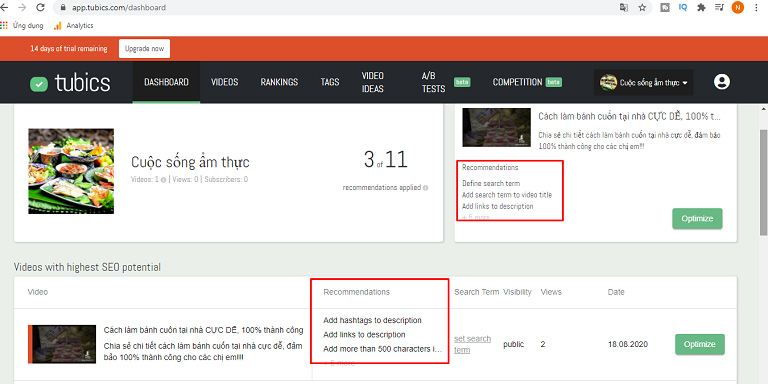
Task: Switch to the VIDEOS tab
Action: click(224, 82)
